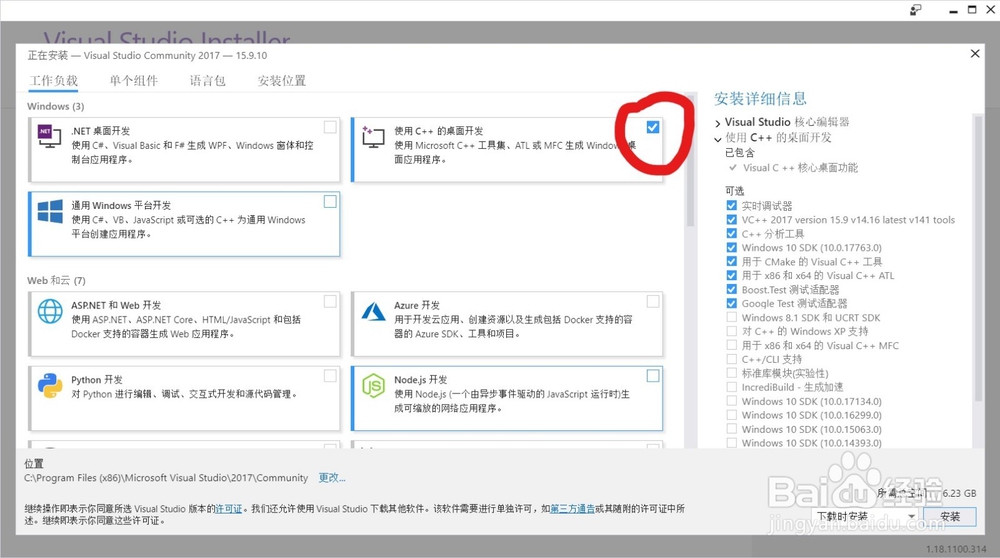Check Windows 10 SDK (10.0.16299.0)

click(732, 415)
